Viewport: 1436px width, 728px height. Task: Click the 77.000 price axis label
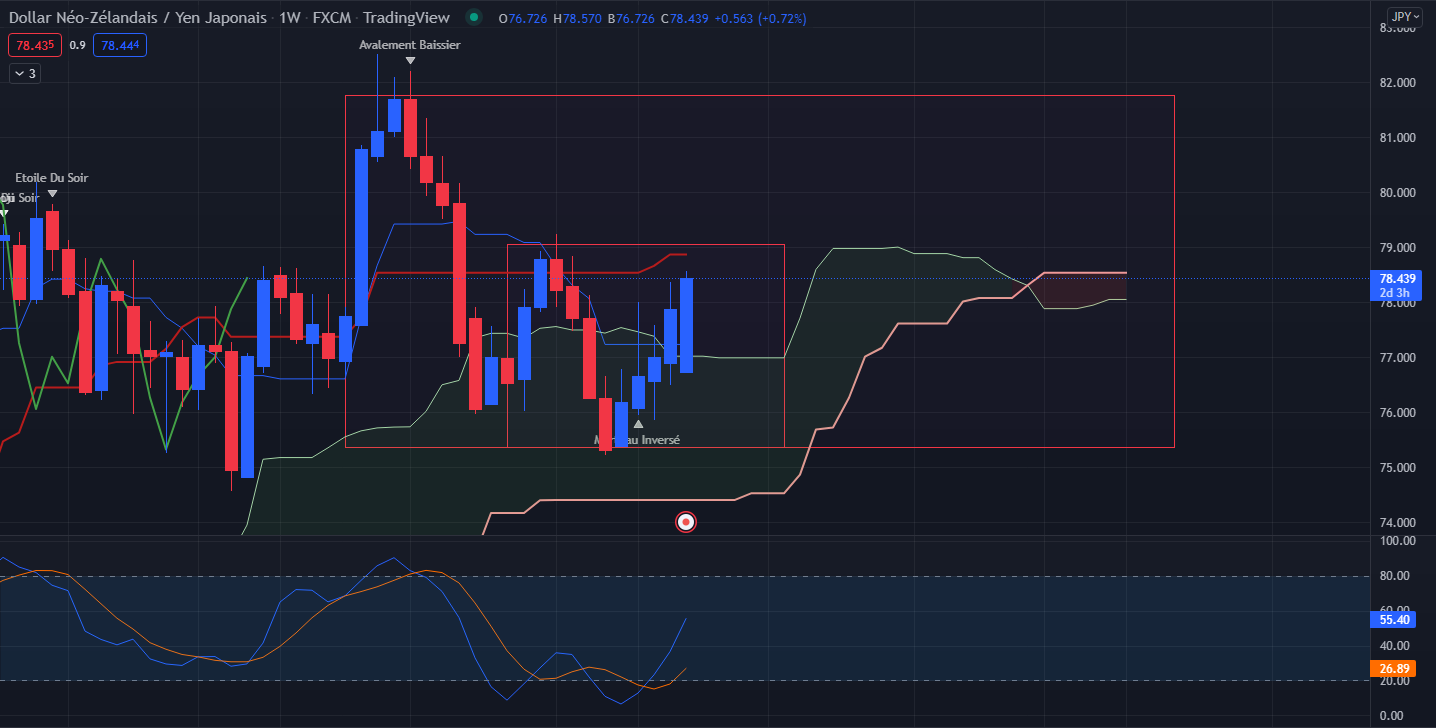(x=1397, y=358)
